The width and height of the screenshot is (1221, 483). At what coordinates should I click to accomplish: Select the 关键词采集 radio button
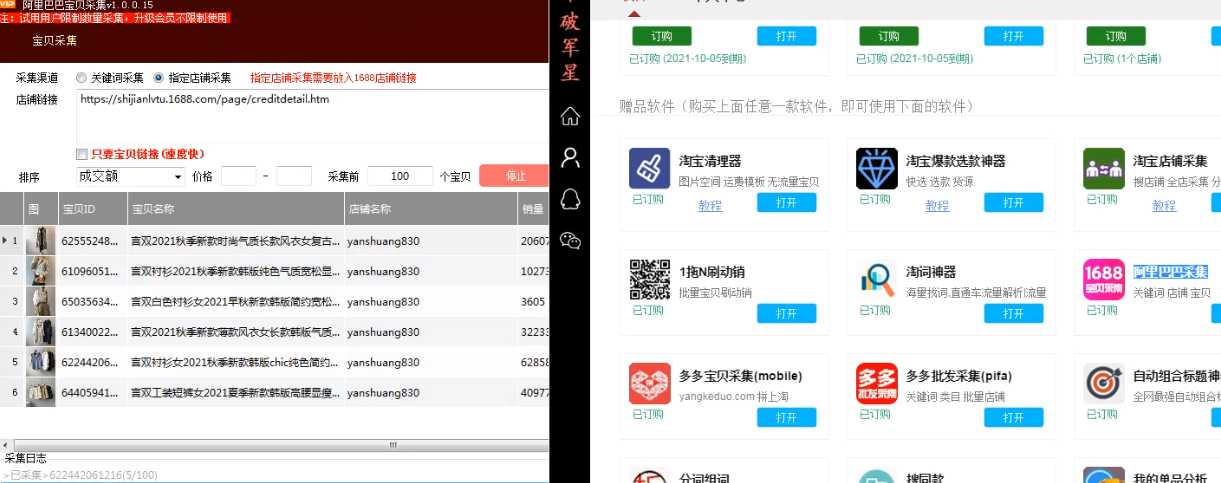83,78
